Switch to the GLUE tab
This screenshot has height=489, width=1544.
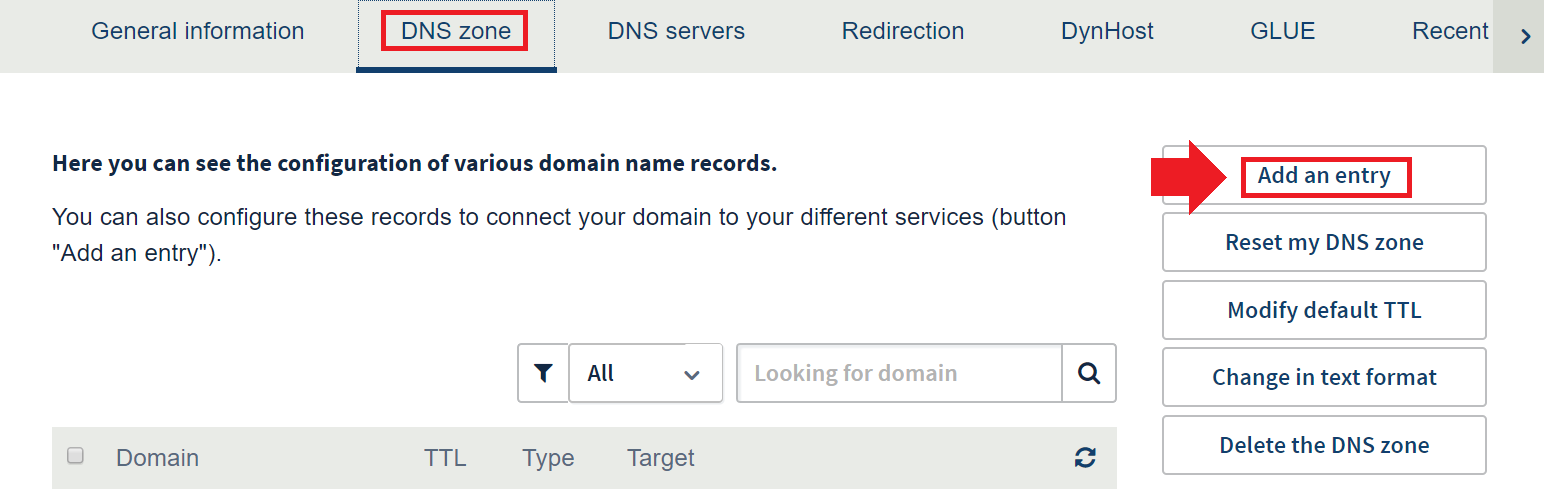1282,32
